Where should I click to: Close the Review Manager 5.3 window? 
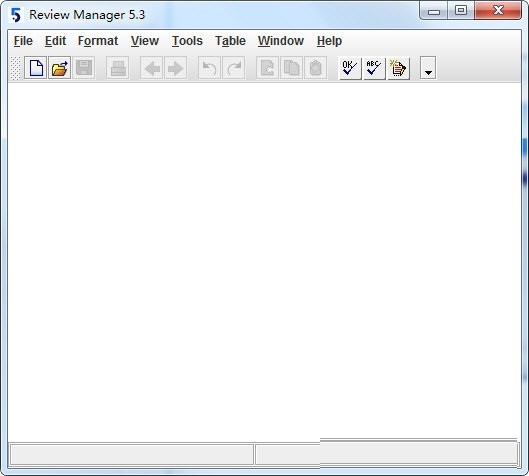(x=498, y=11)
